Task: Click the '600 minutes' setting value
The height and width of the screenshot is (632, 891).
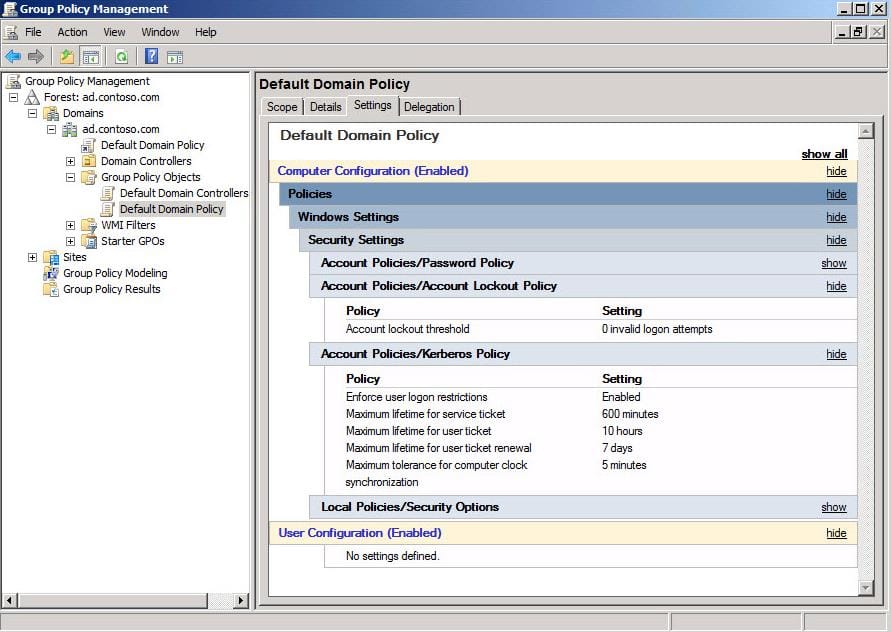Action: coord(630,414)
